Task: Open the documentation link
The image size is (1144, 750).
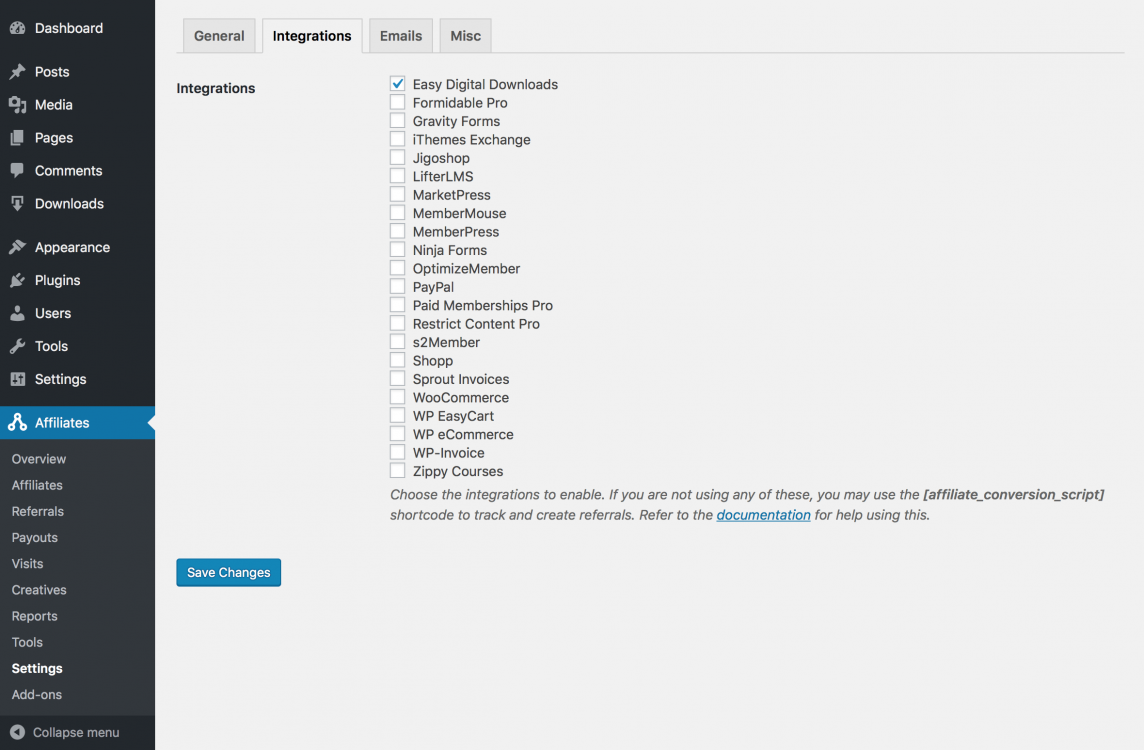Action: 763,514
